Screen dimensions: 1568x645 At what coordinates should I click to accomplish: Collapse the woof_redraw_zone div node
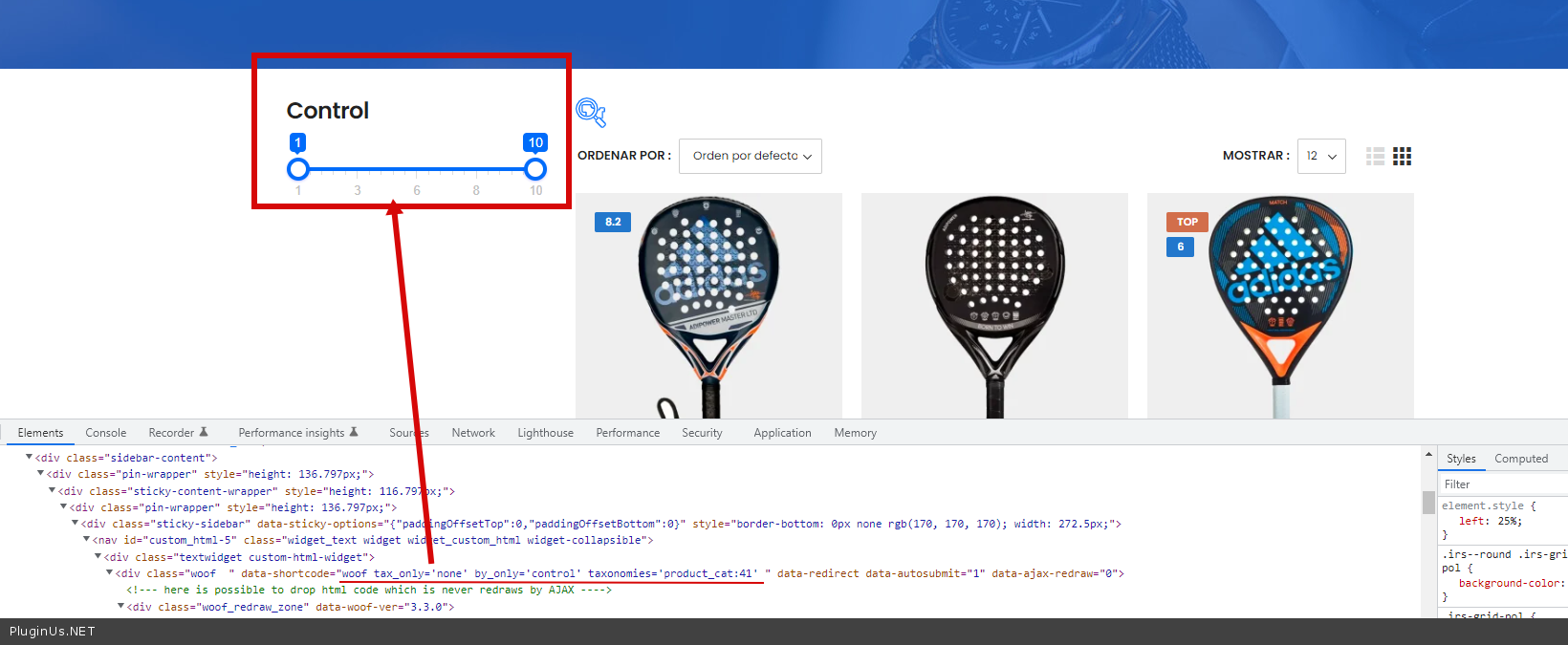click(x=120, y=607)
